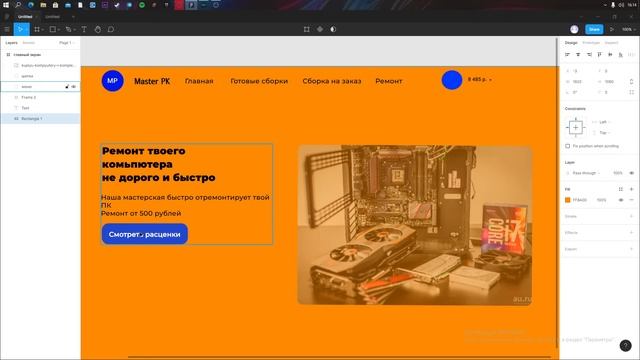Switch to the Assets tab
The image size is (640, 360).
(x=29, y=43)
